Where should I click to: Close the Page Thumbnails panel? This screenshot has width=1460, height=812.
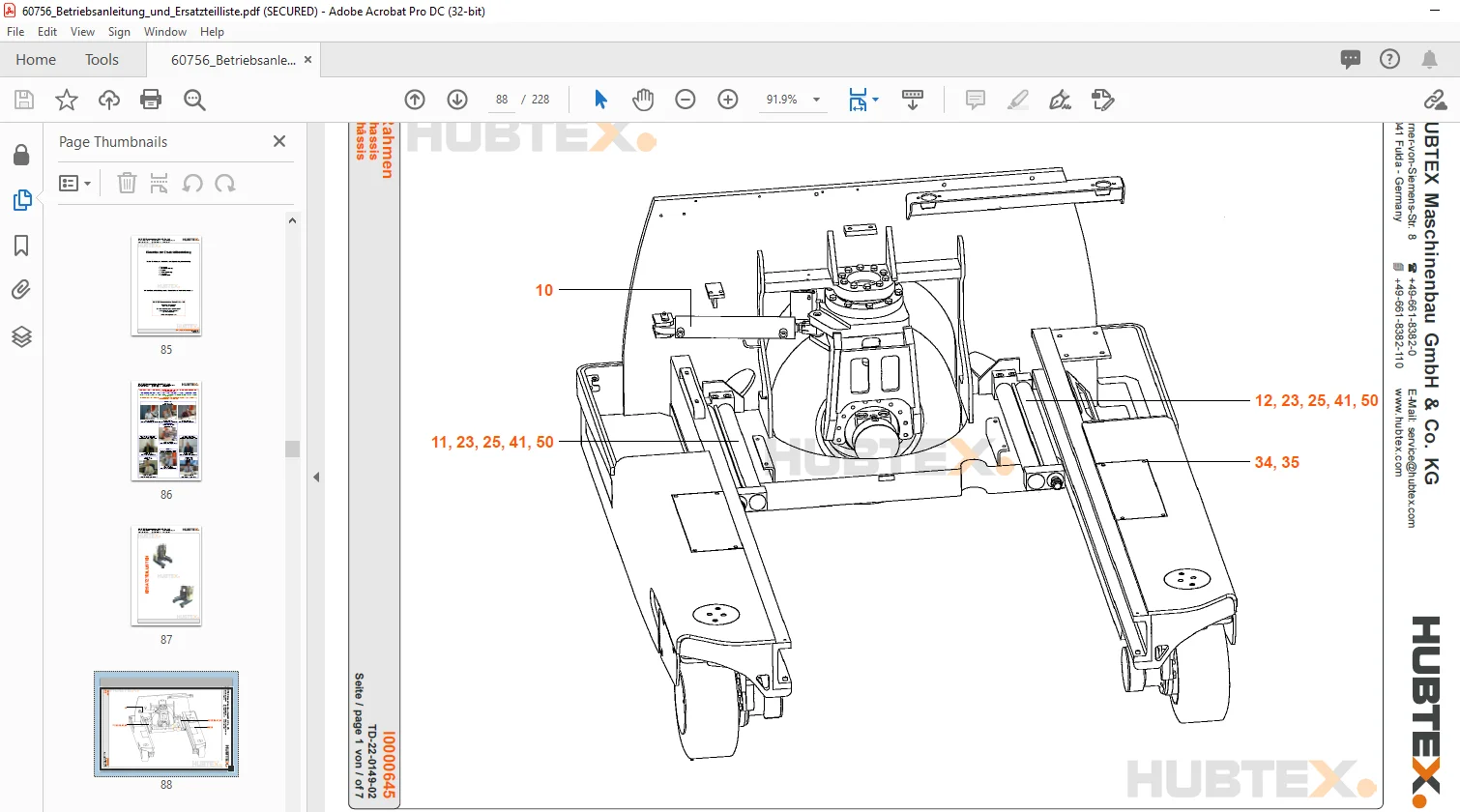click(279, 141)
